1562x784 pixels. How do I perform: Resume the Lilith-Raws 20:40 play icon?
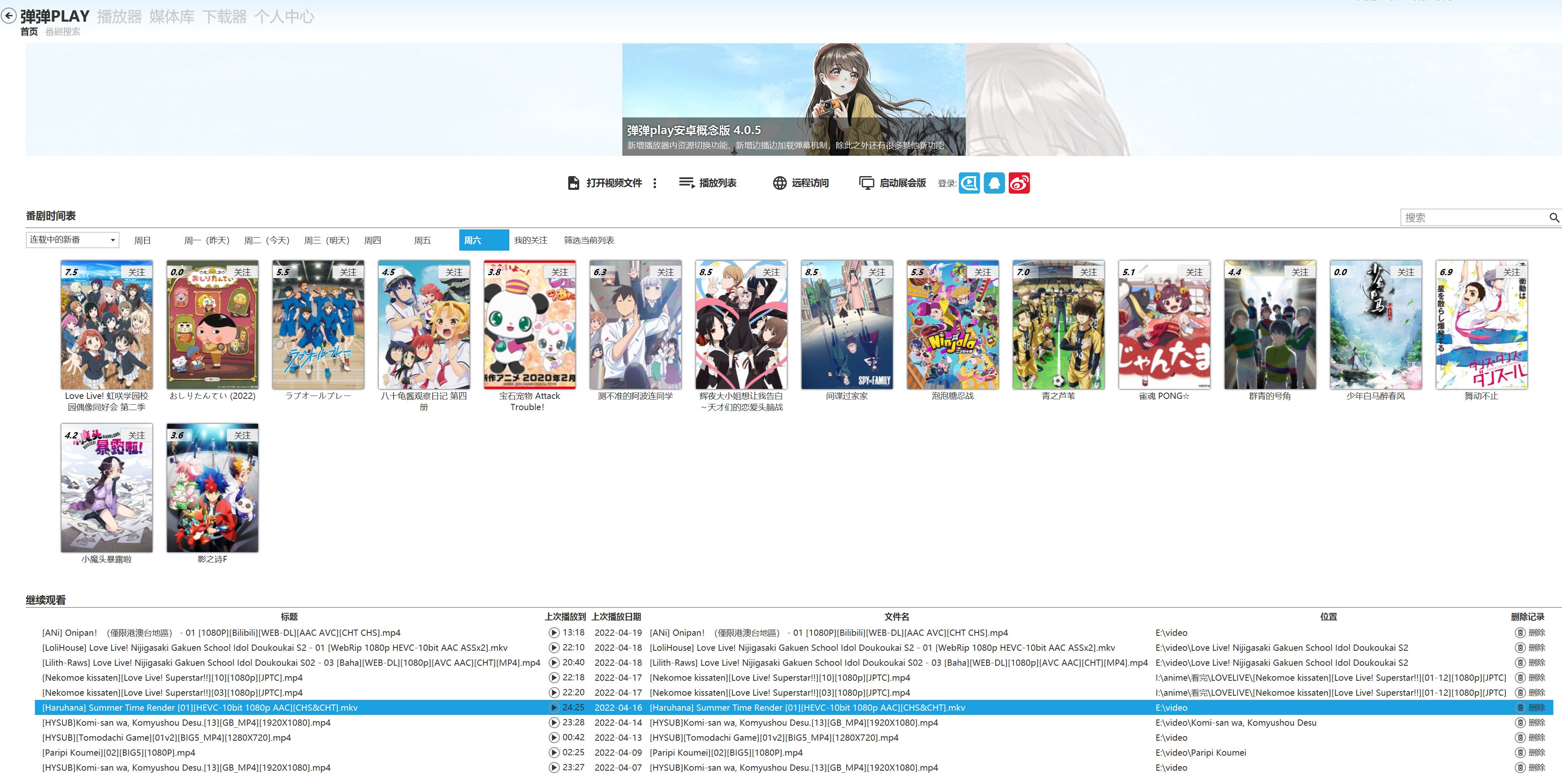pyautogui.click(x=553, y=663)
